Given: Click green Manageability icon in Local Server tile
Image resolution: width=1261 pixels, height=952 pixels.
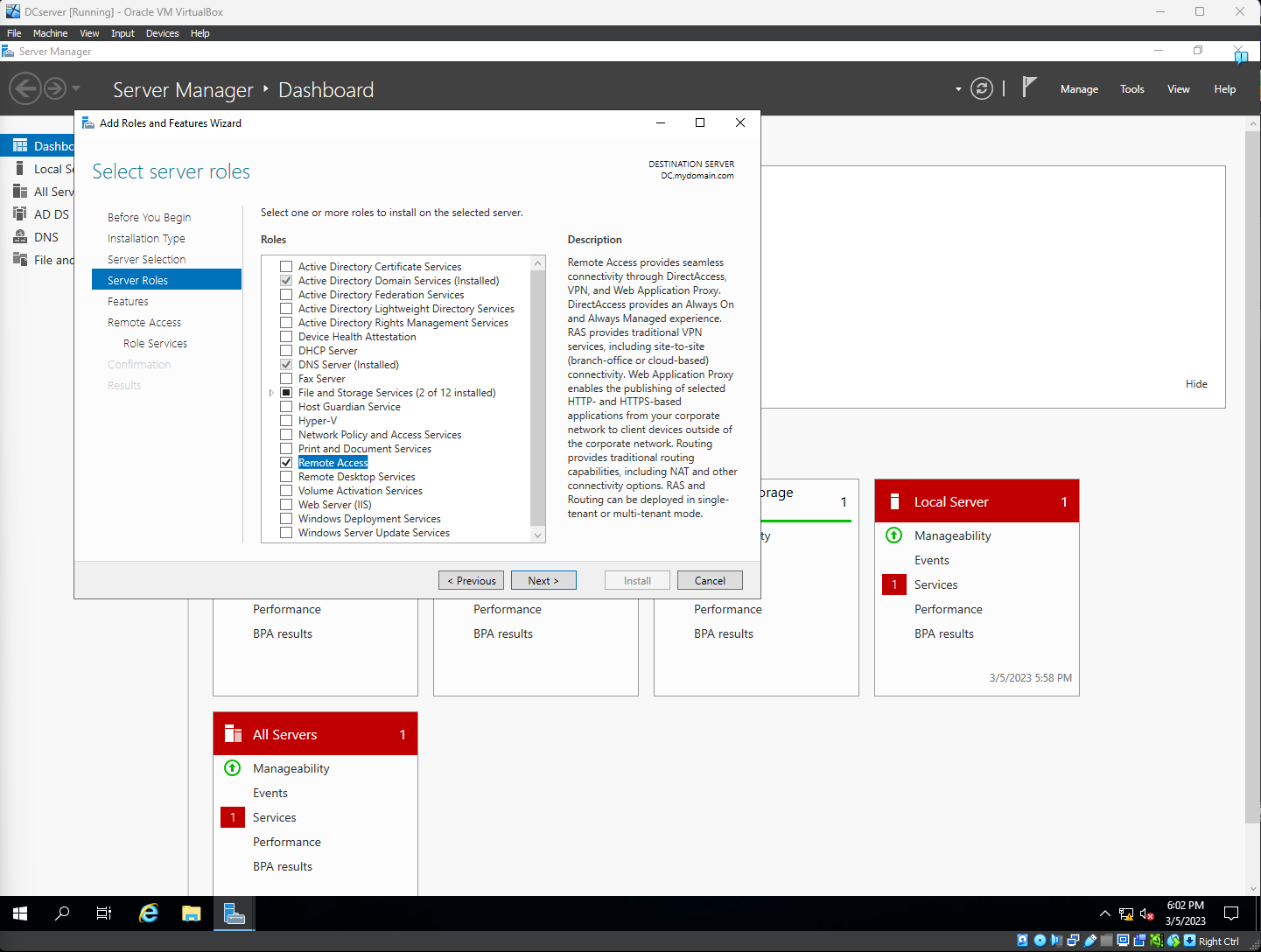Looking at the screenshot, I should click(x=894, y=535).
